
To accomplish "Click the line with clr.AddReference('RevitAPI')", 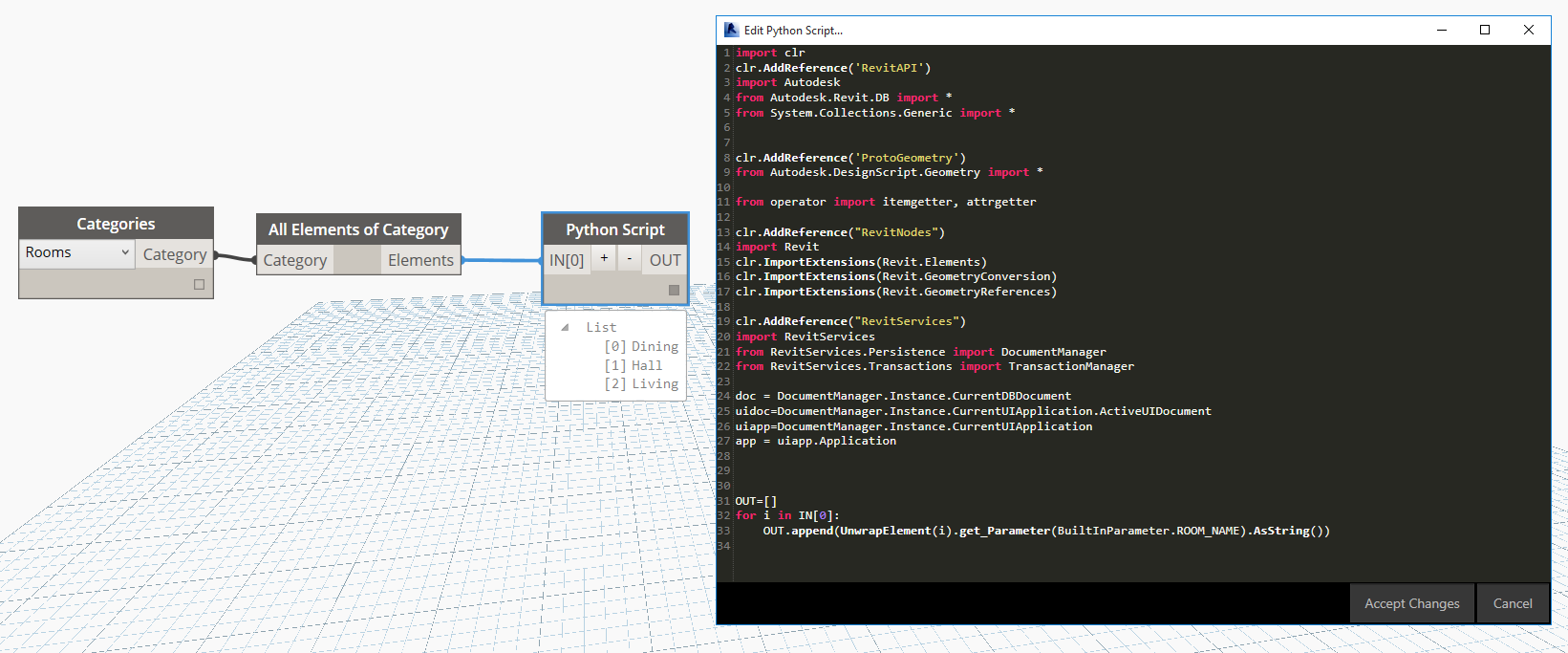I will coord(833,68).
